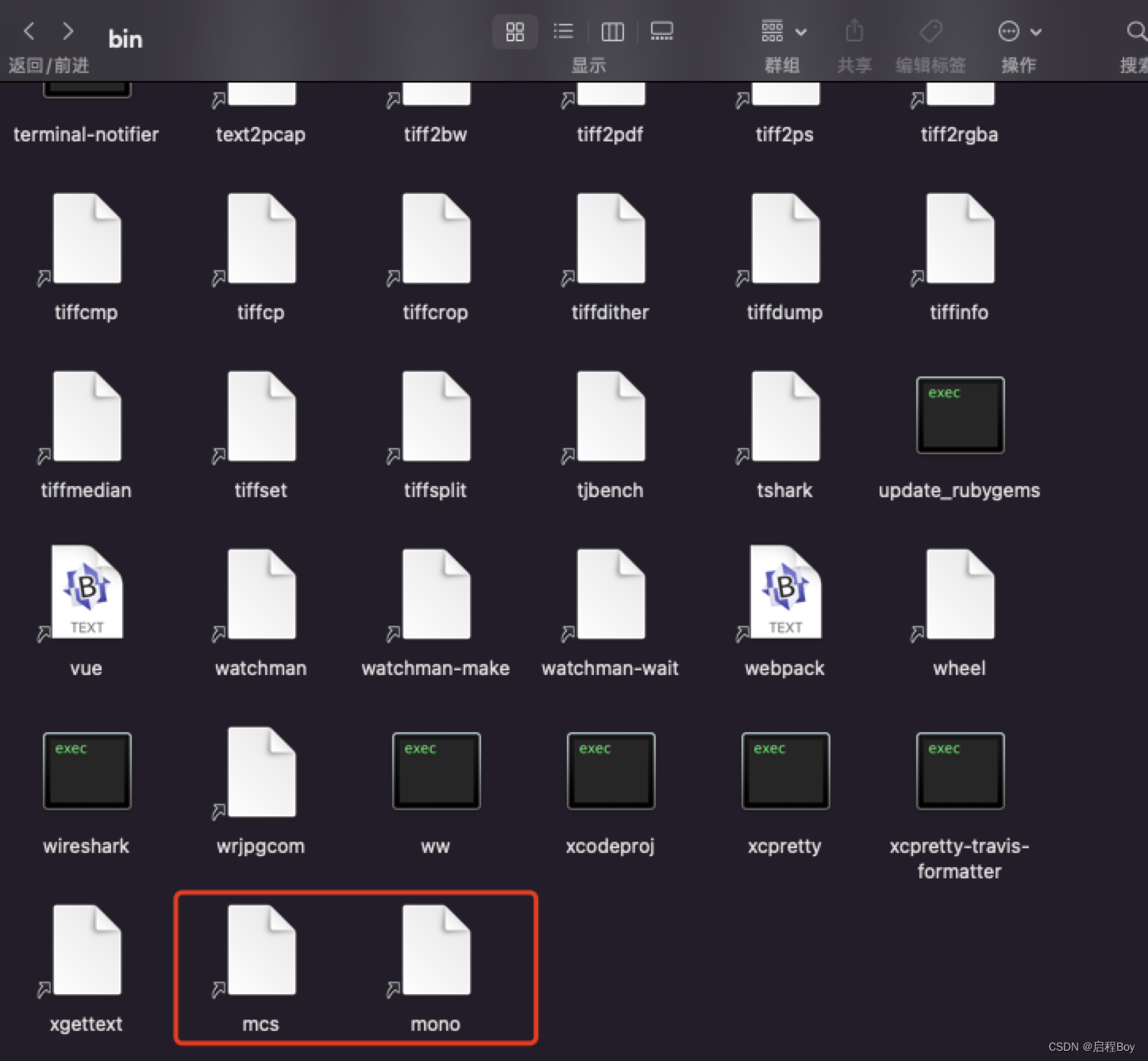Click the tiff2ps file name
1148x1061 pixels.
pos(784,135)
